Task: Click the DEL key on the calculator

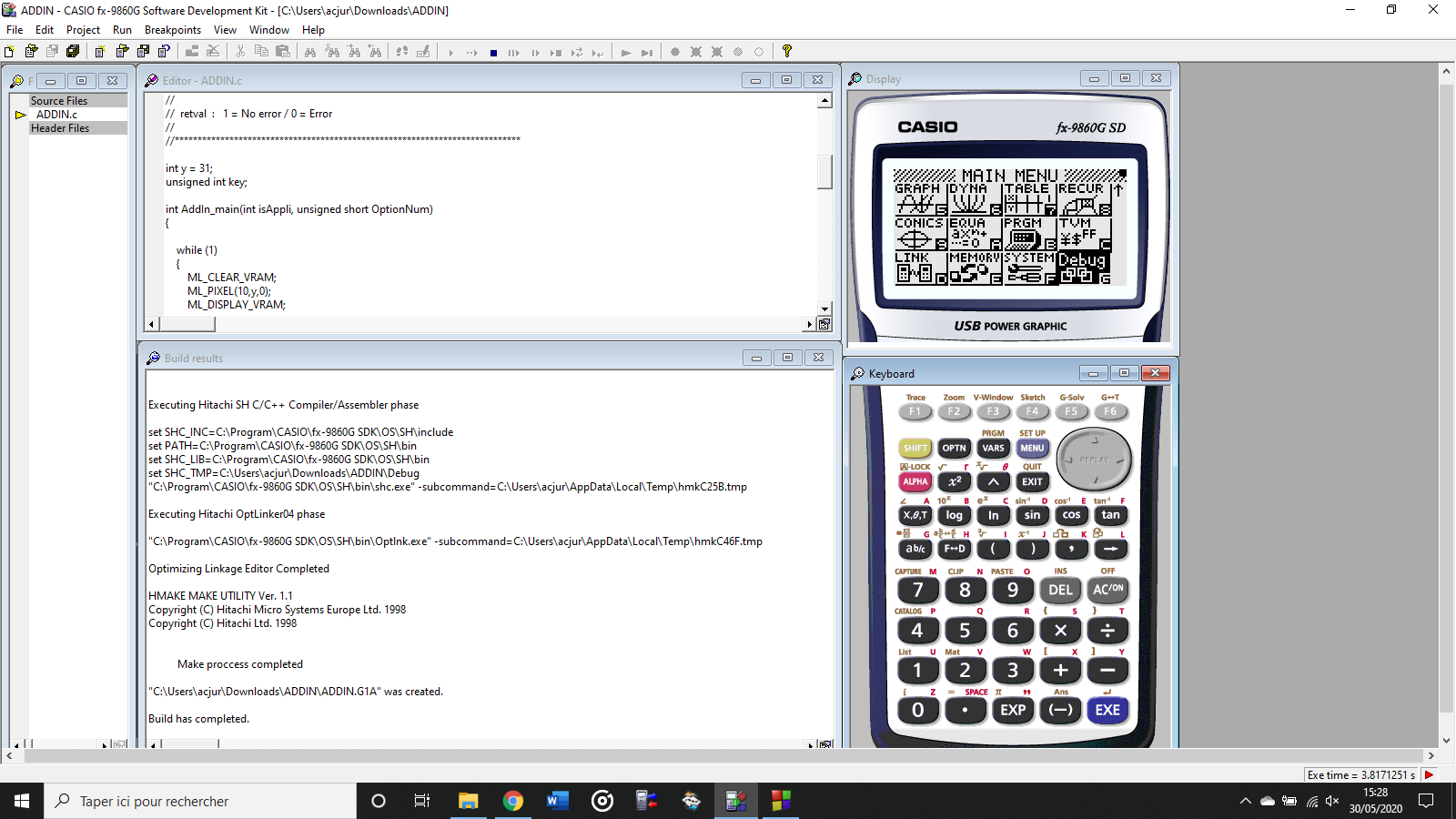Action: tap(1060, 590)
